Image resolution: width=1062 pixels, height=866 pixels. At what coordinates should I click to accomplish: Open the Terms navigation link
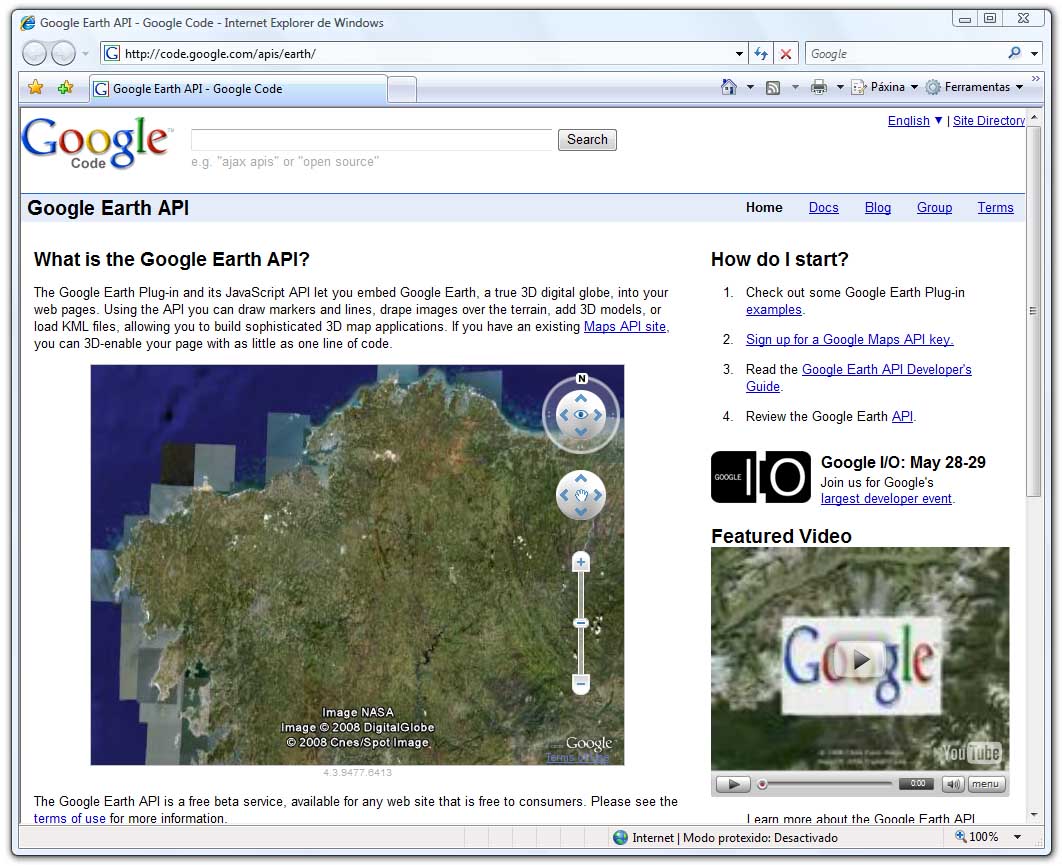pyautogui.click(x=995, y=207)
